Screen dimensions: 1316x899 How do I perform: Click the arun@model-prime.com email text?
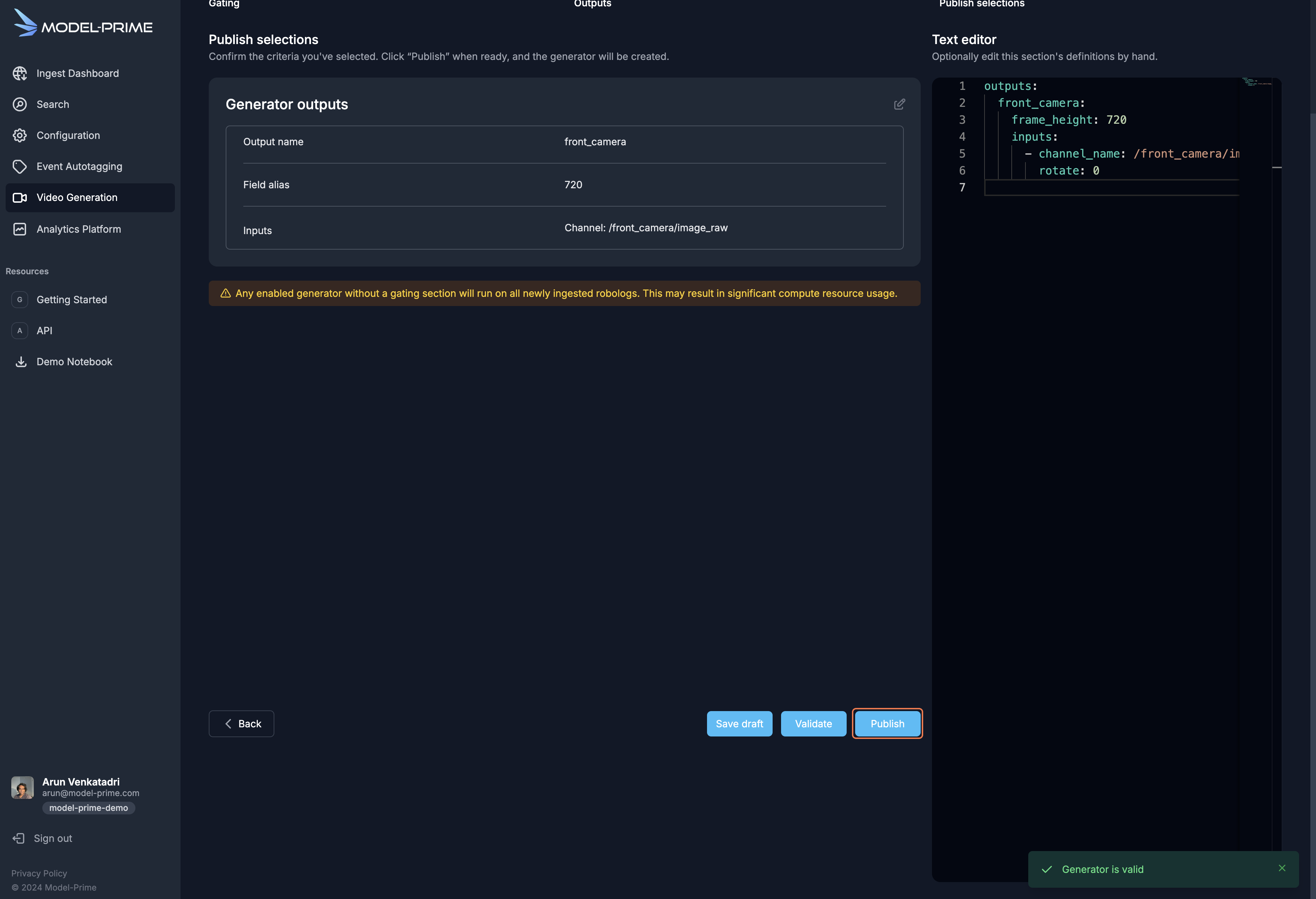[x=91, y=793]
